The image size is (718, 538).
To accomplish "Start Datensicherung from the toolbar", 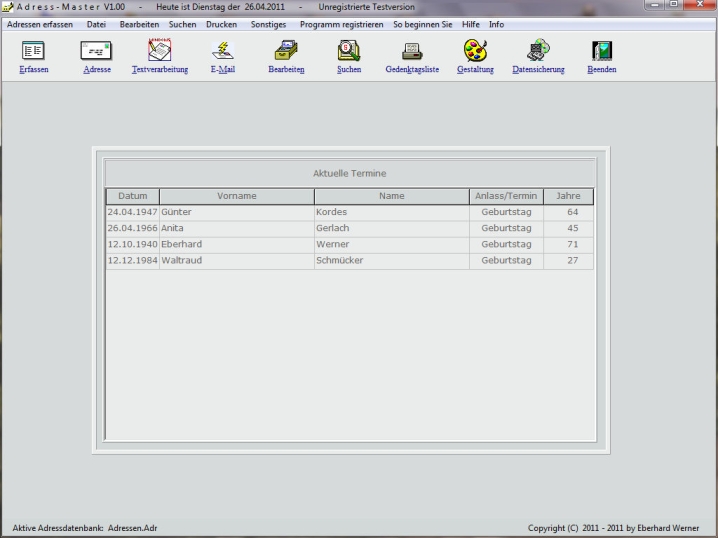I will [x=538, y=51].
